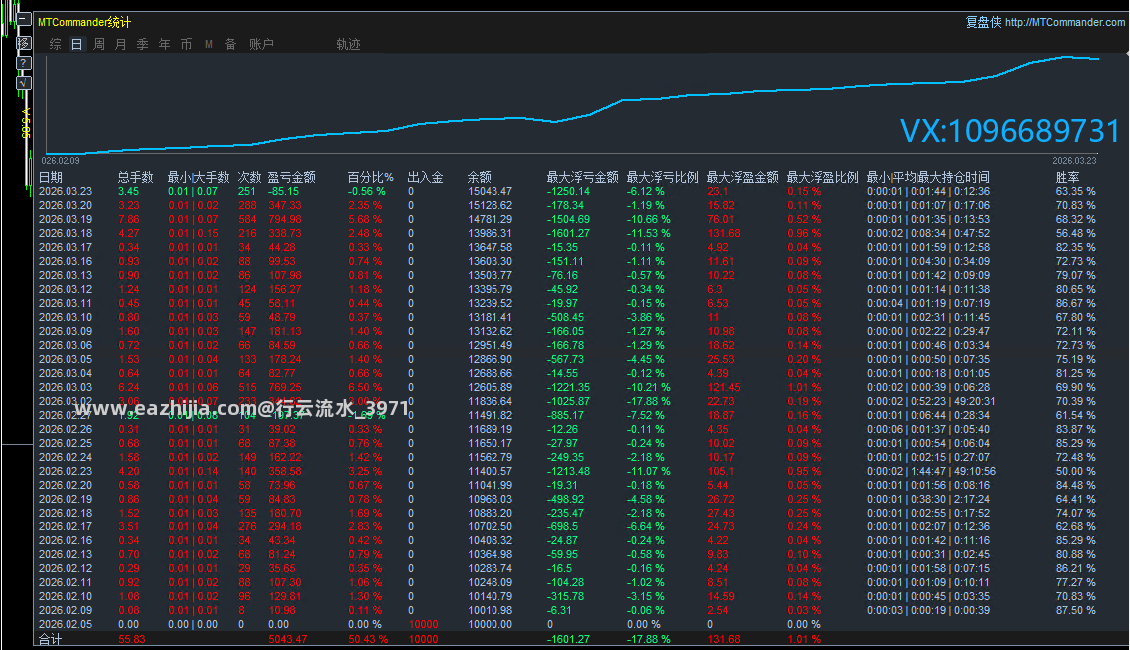The height and width of the screenshot is (650, 1130).
Task: Select the 2026.02.05 date row
Action: pos(66,625)
